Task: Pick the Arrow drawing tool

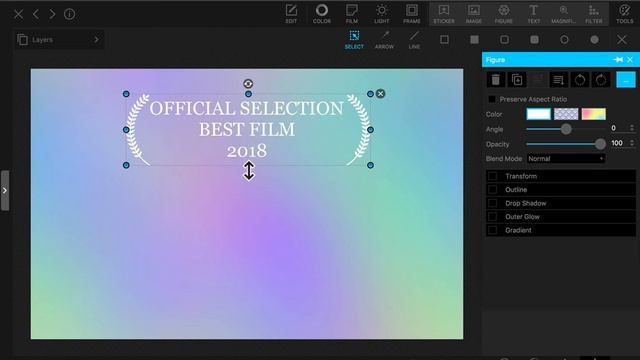Action: pos(384,40)
